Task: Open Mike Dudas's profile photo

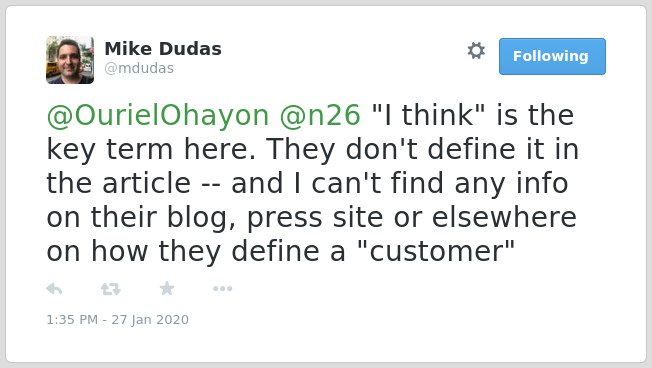Action: (x=70, y=60)
